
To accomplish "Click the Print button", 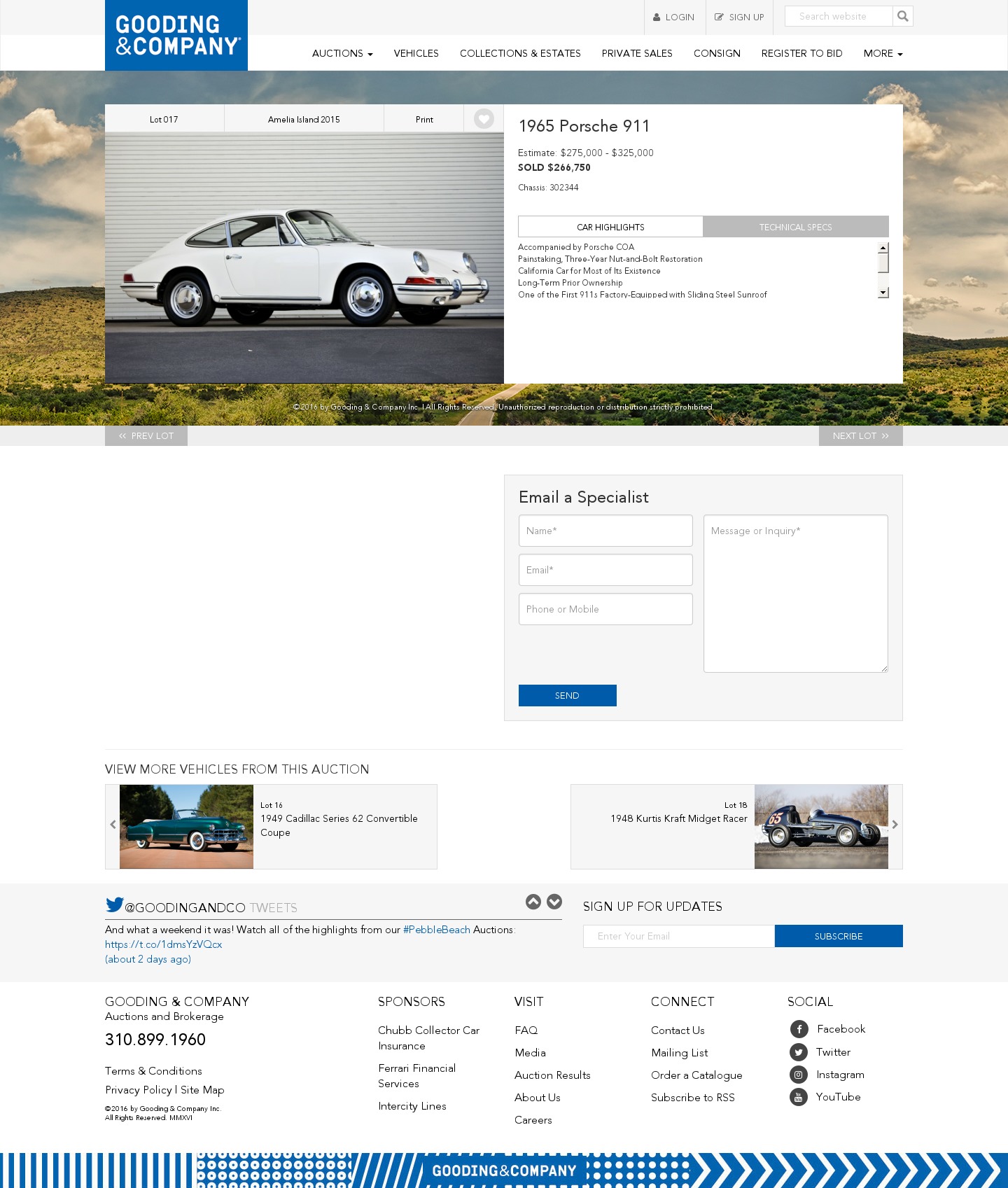I will click(424, 119).
